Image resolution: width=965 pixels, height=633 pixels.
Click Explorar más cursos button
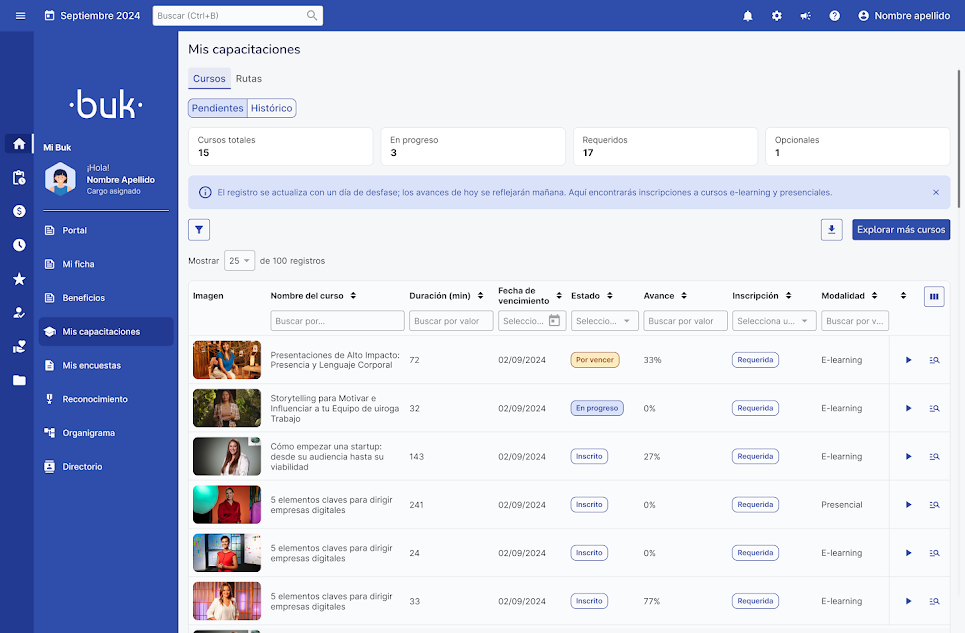[900, 230]
